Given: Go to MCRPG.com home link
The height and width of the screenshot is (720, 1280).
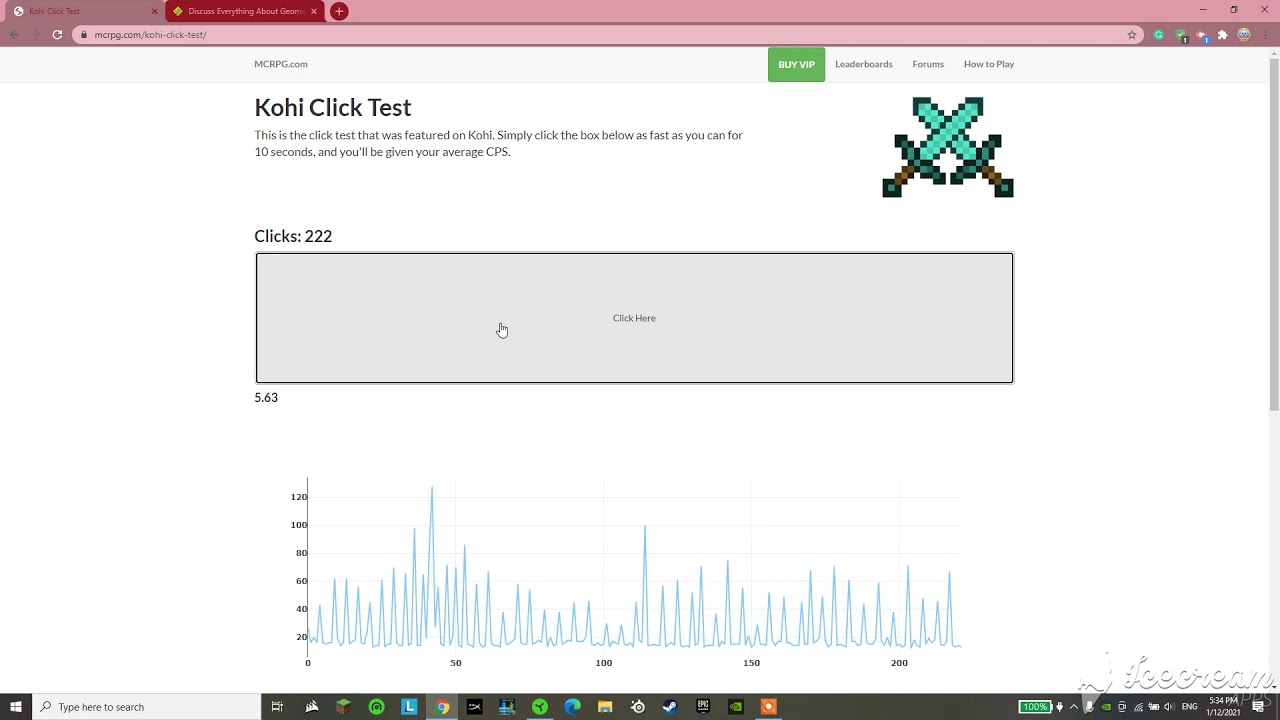Looking at the screenshot, I should coord(281,64).
